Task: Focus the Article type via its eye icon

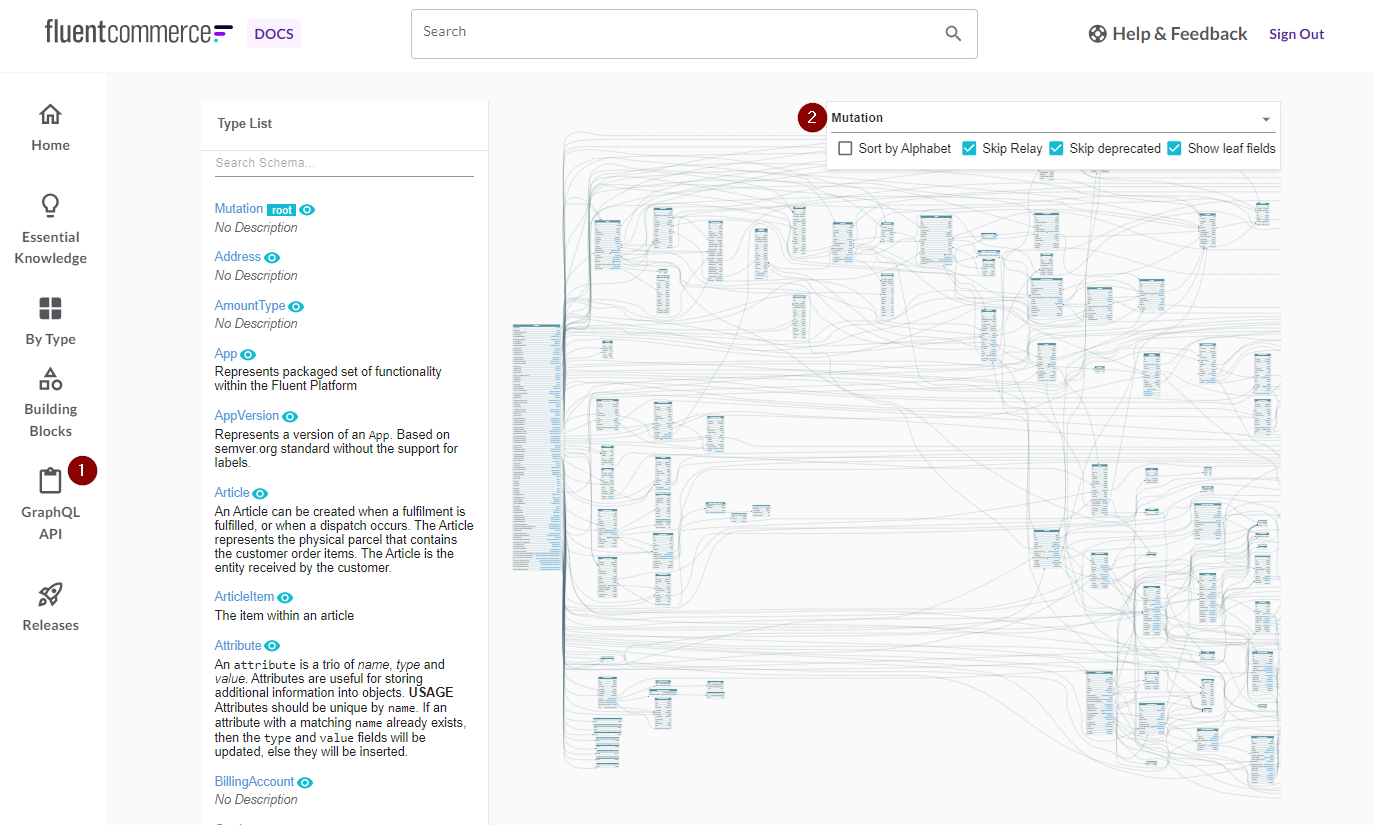Action: (260, 493)
